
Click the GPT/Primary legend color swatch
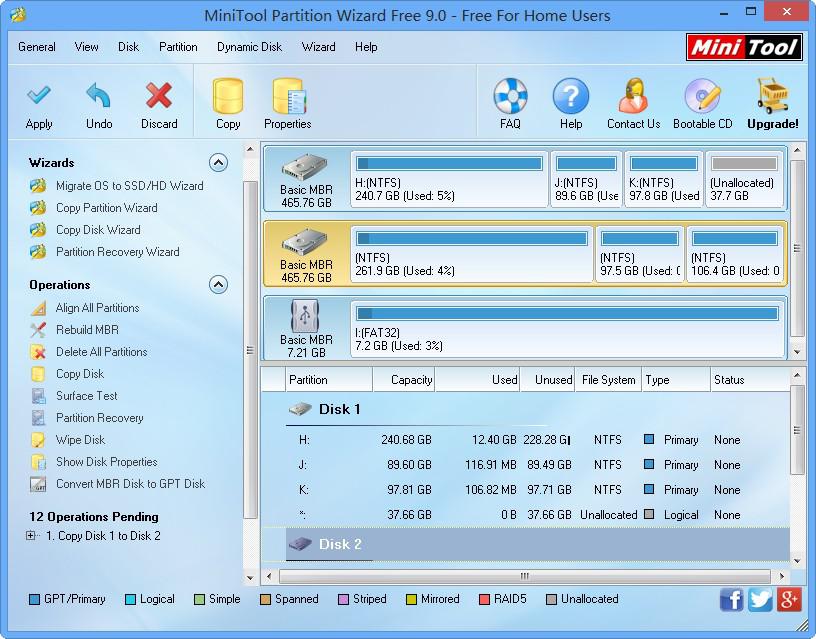click(x=34, y=599)
